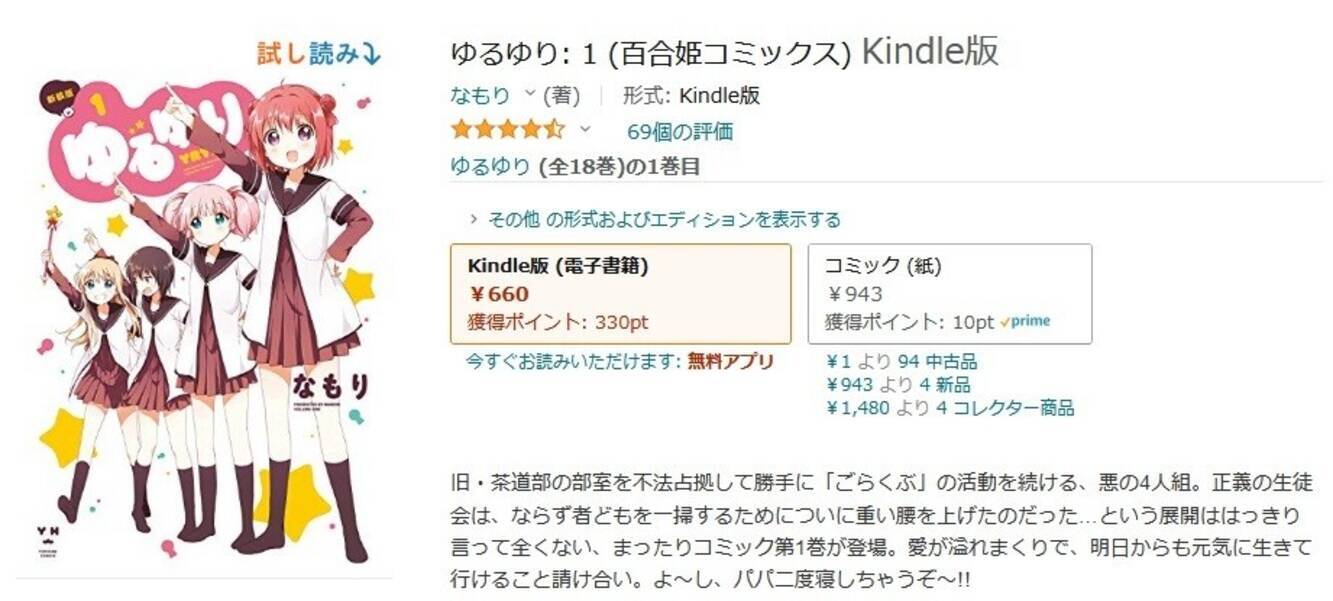Click the 試し読み arrow above the cover

(371, 54)
